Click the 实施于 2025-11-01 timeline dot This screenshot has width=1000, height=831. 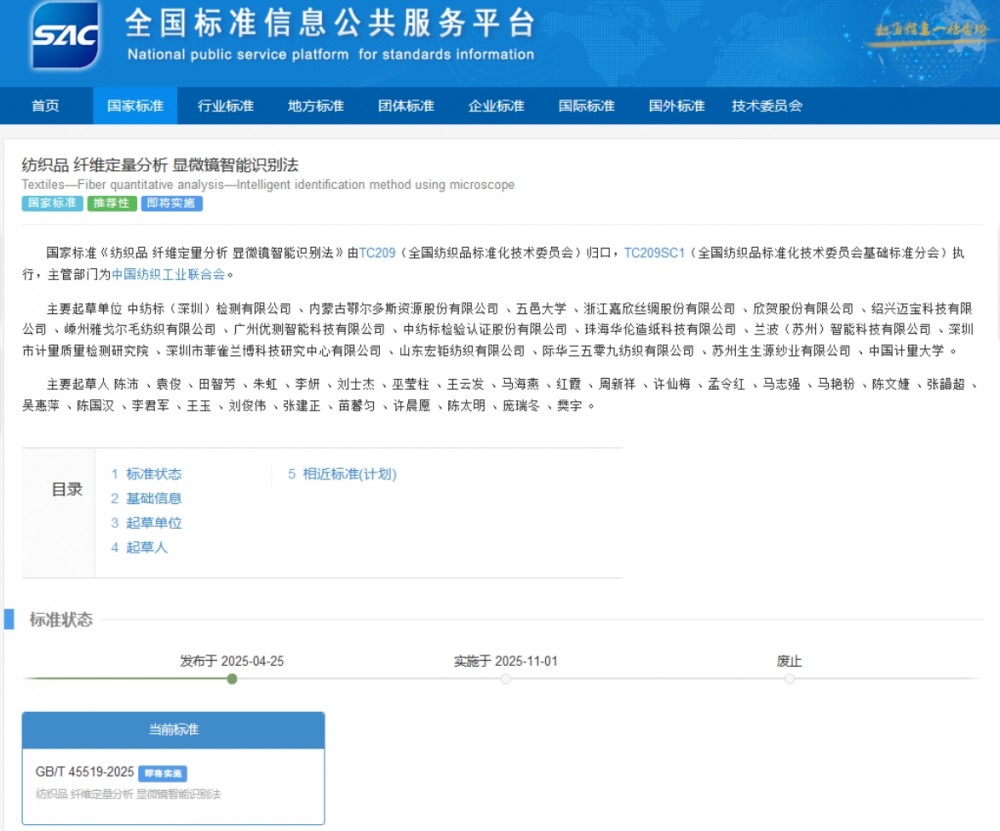pos(506,679)
